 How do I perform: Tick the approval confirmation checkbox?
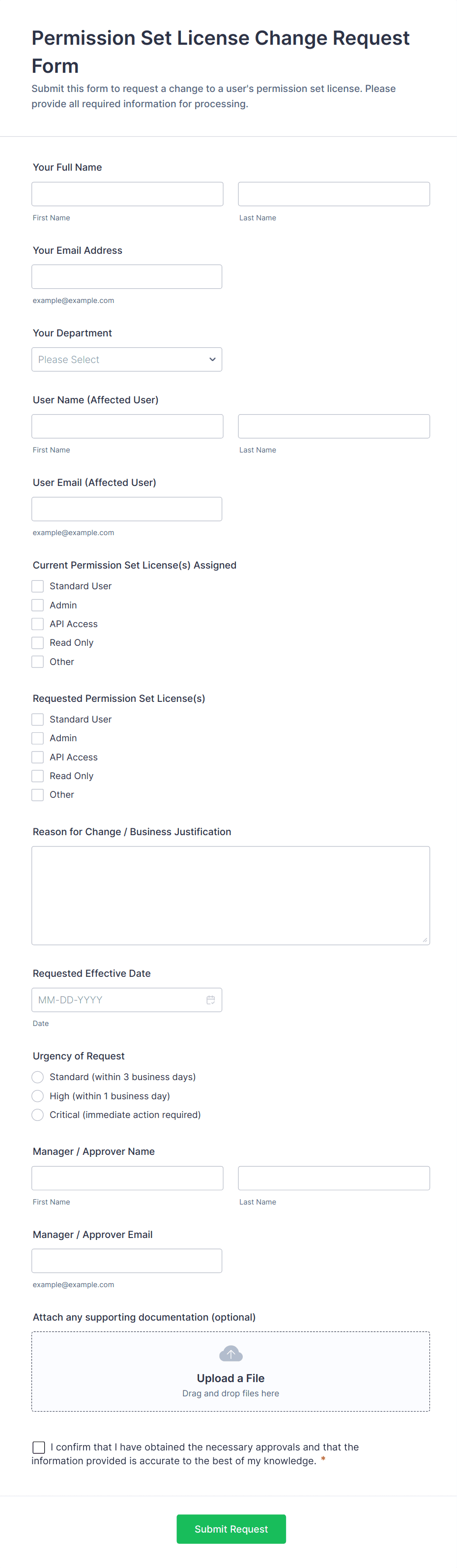pyautogui.click(x=39, y=1446)
